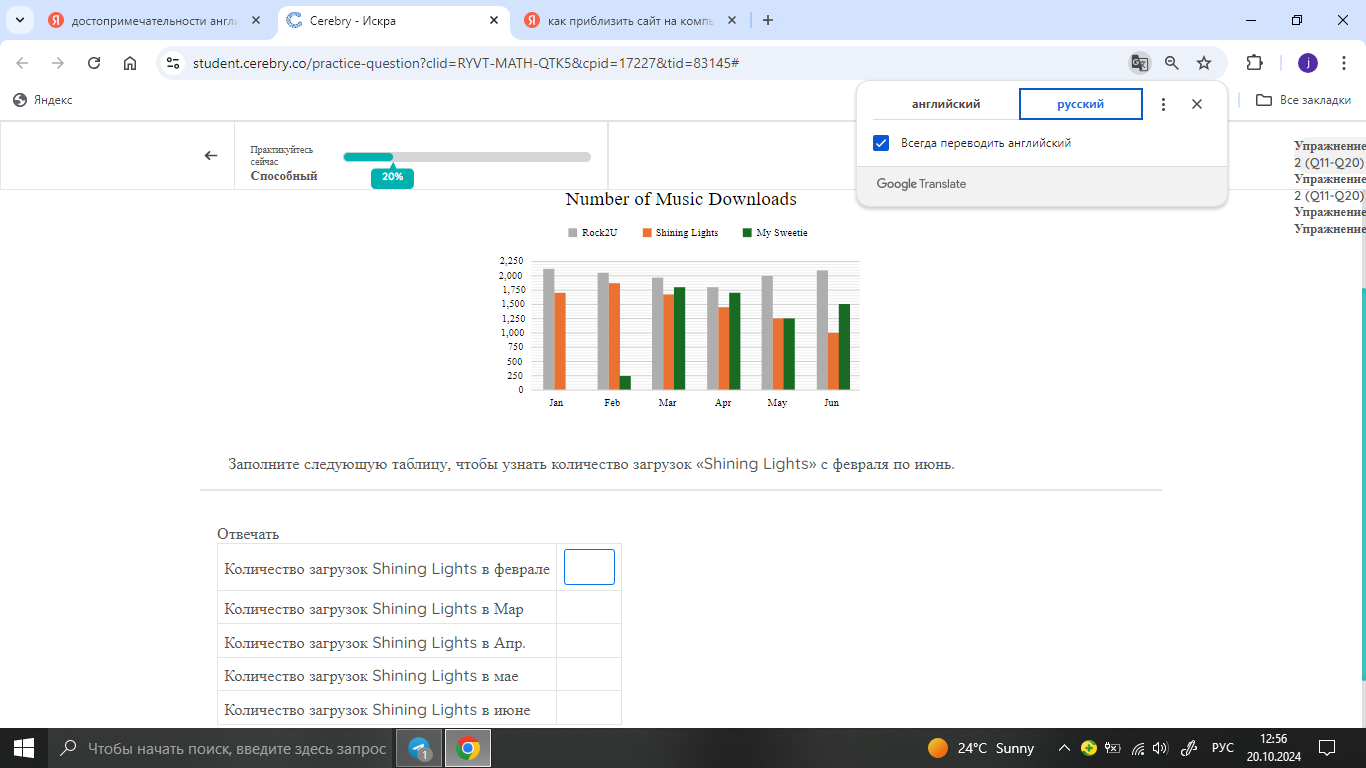Open Google Translate icon in address bar
The height and width of the screenshot is (768, 1366).
pos(1139,63)
